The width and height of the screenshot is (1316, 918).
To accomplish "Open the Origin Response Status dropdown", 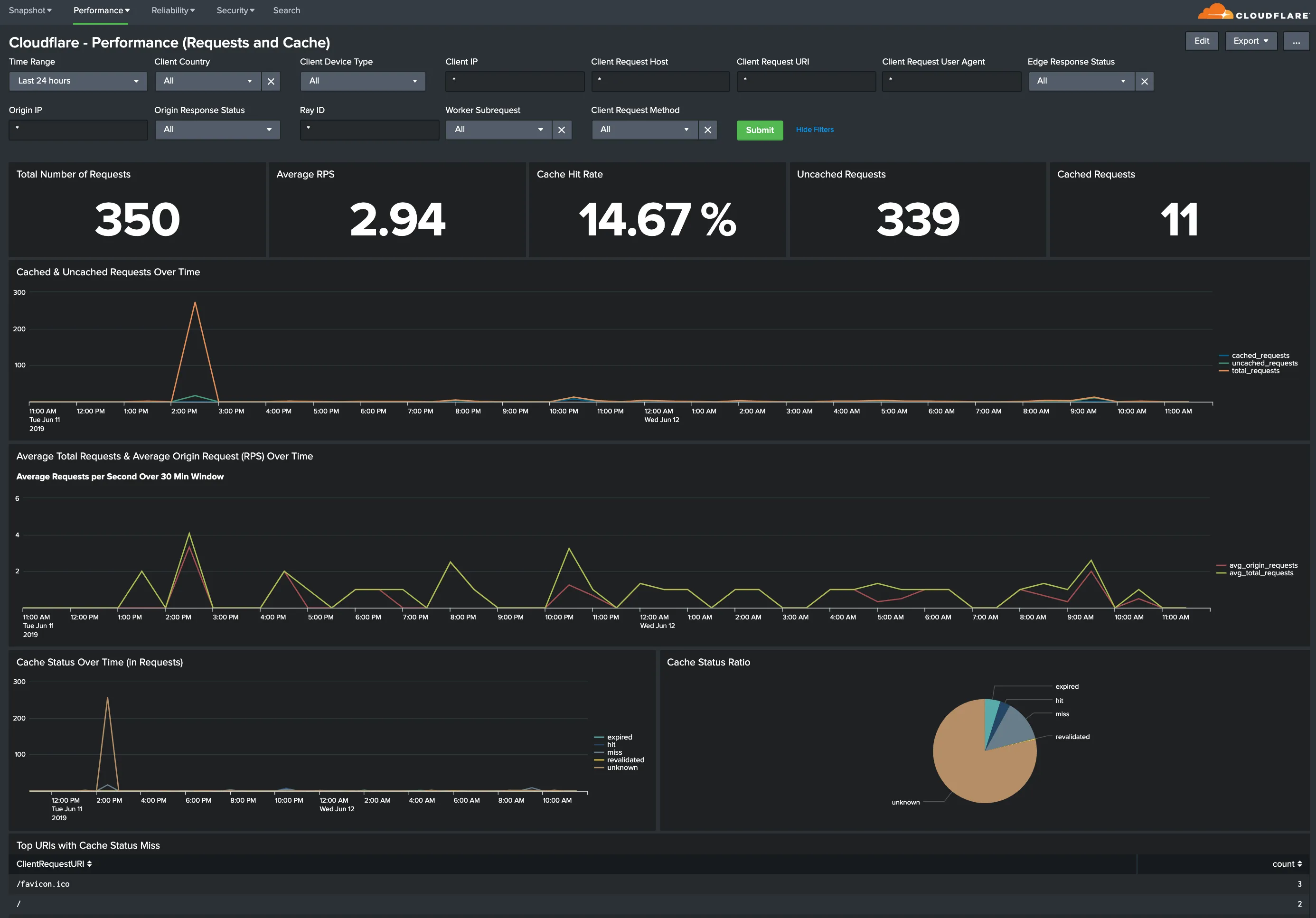I will 217,130.
